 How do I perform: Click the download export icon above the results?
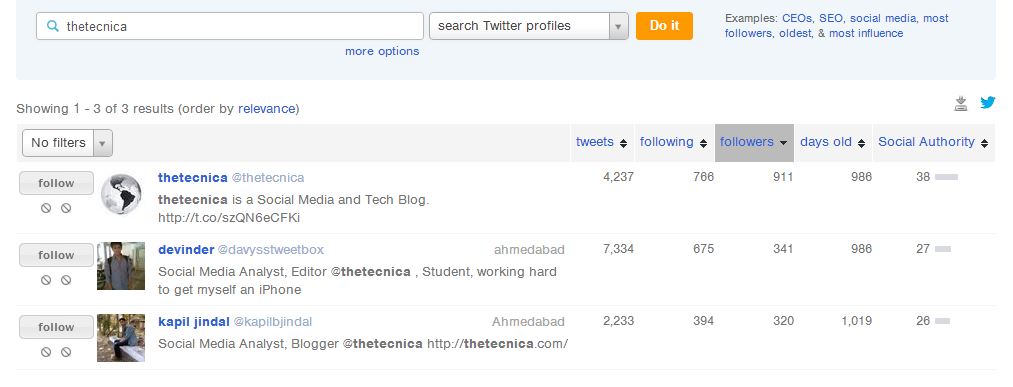(961, 104)
